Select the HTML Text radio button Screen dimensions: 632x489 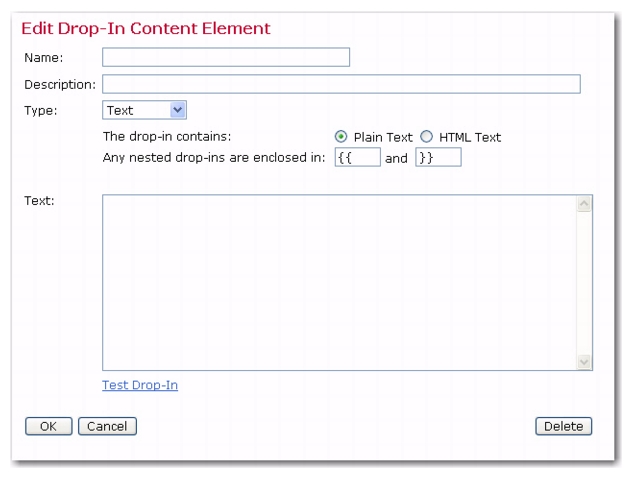[426, 137]
